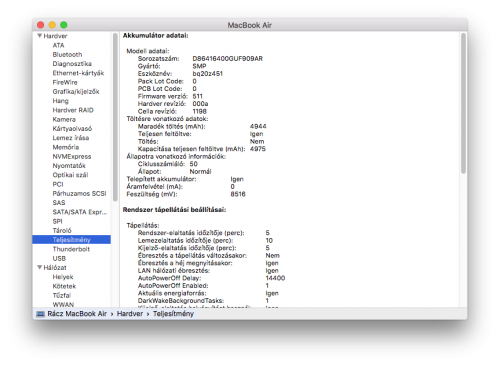The image size is (500, 366).
Task: Click Rendszer tápellátási beállításai heading
Action: coord(174,210)
